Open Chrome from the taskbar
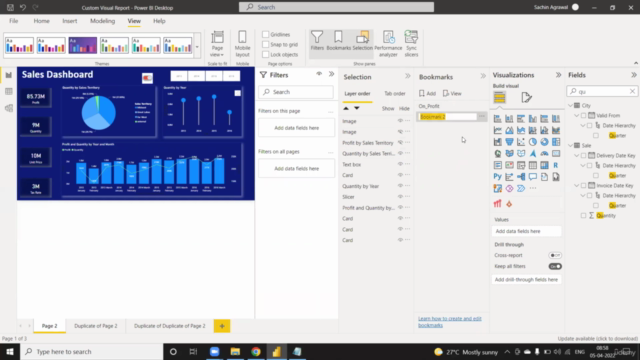This screenshot has height=360, width=640. (x=256, y=351)
